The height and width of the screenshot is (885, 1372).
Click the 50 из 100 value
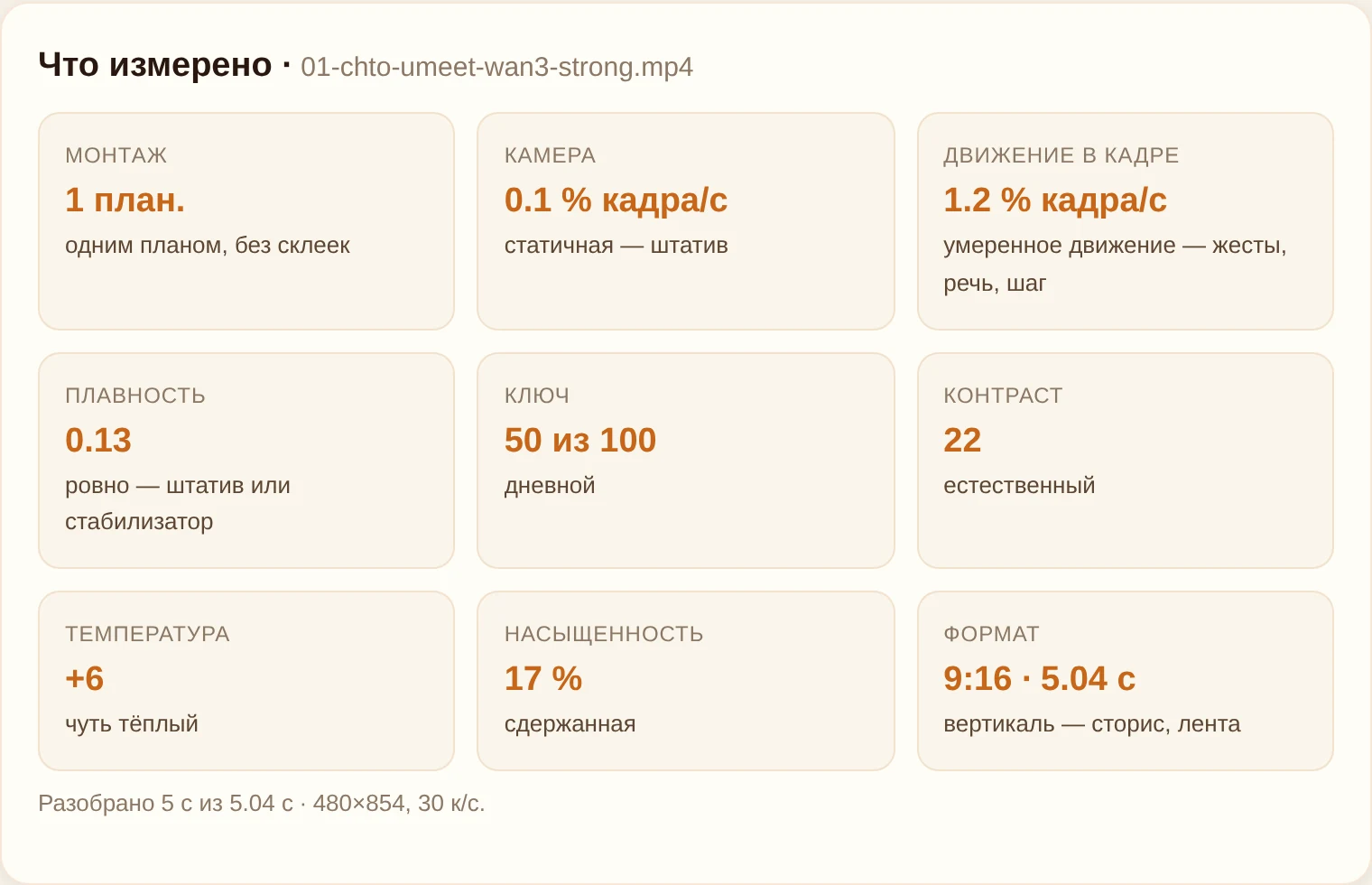[x=580, y=440]
